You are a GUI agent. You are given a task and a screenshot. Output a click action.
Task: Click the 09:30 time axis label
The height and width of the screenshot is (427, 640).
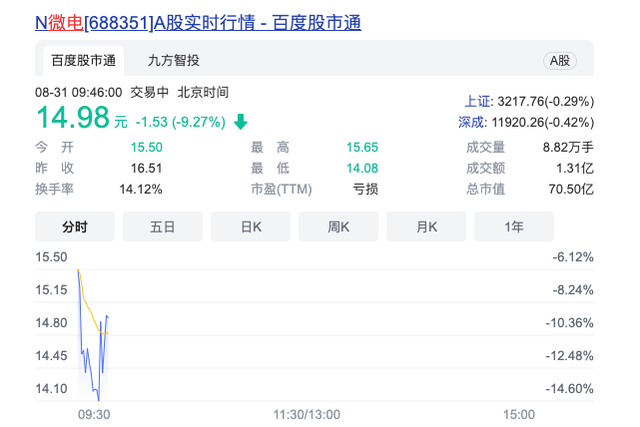[94, 415]
